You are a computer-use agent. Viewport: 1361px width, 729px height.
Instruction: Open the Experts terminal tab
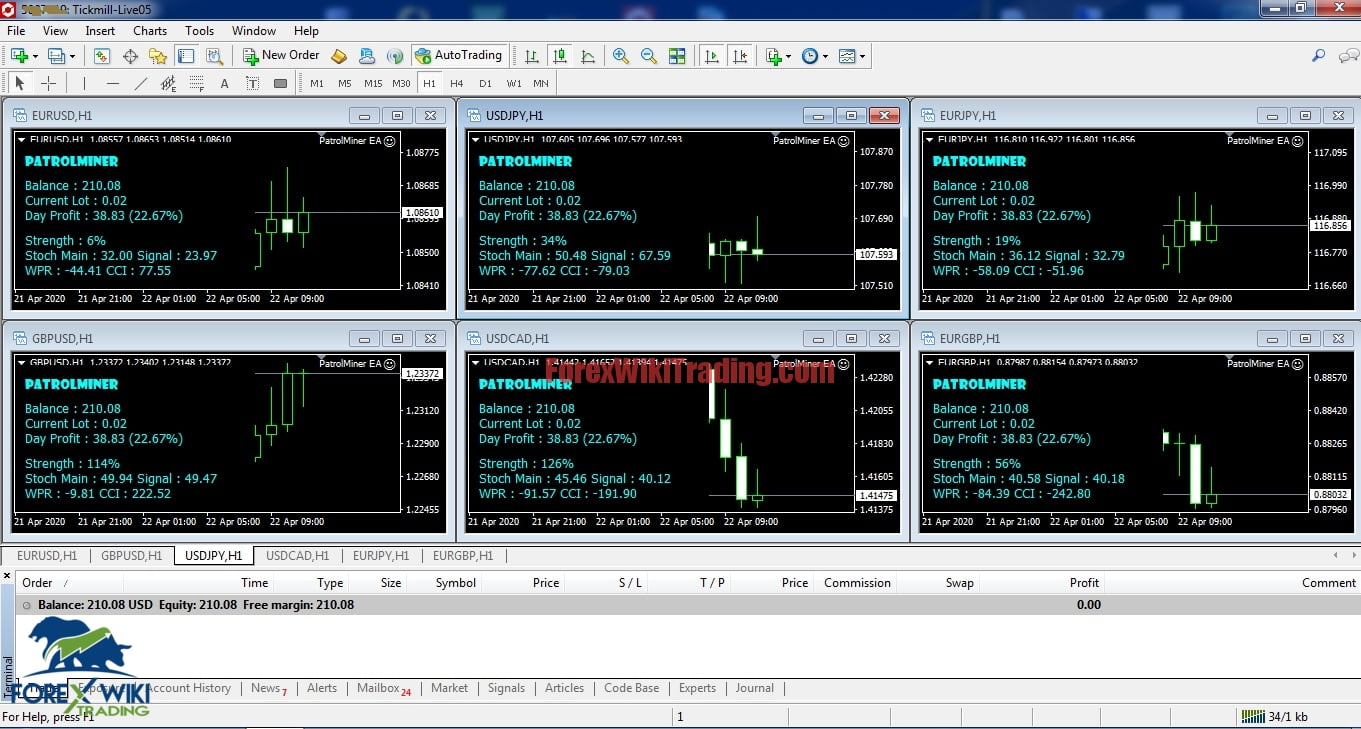tap(697, 688)
